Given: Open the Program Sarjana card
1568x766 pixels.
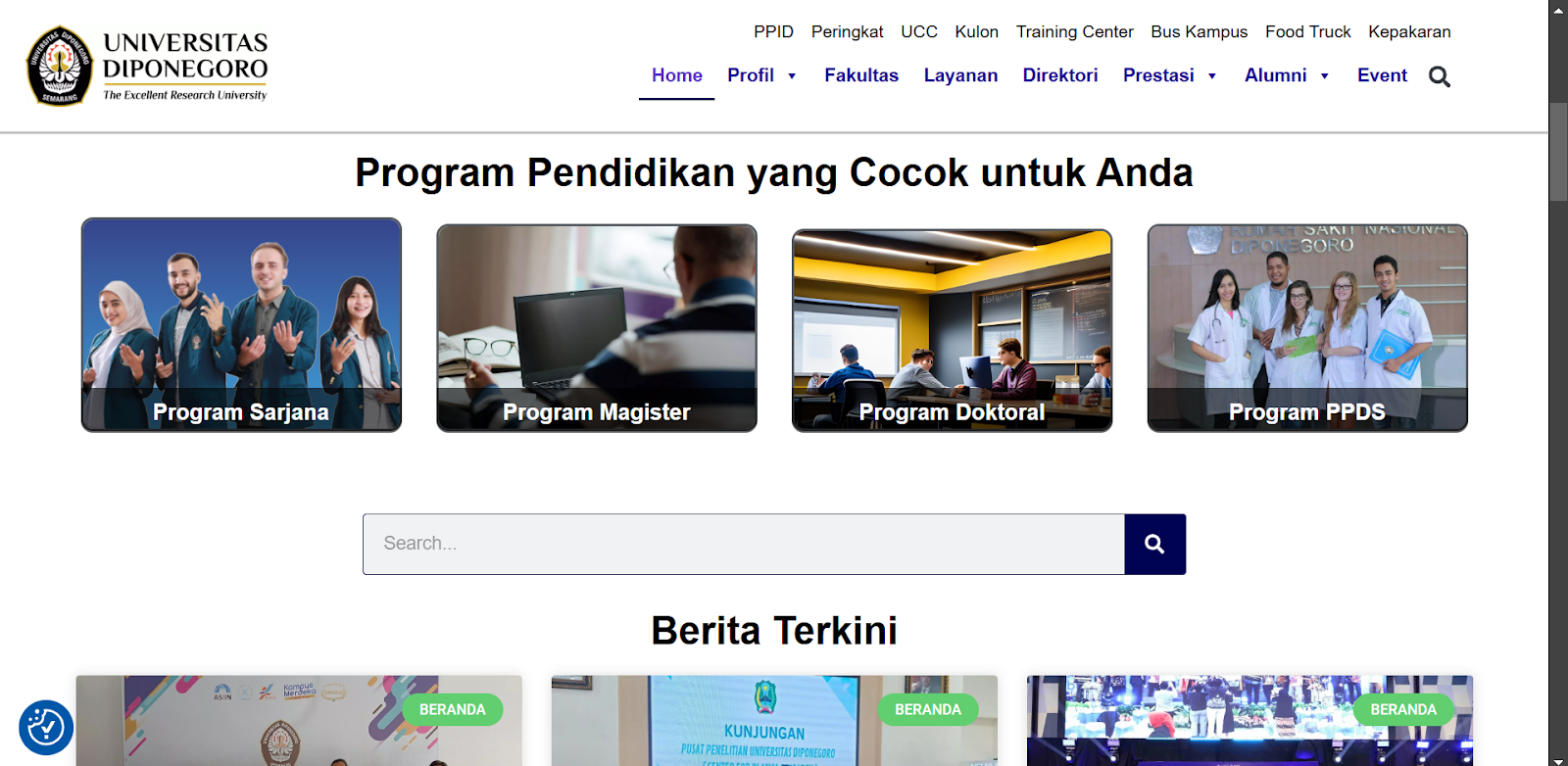Looking at the screenshot, I should pos(241,325).
